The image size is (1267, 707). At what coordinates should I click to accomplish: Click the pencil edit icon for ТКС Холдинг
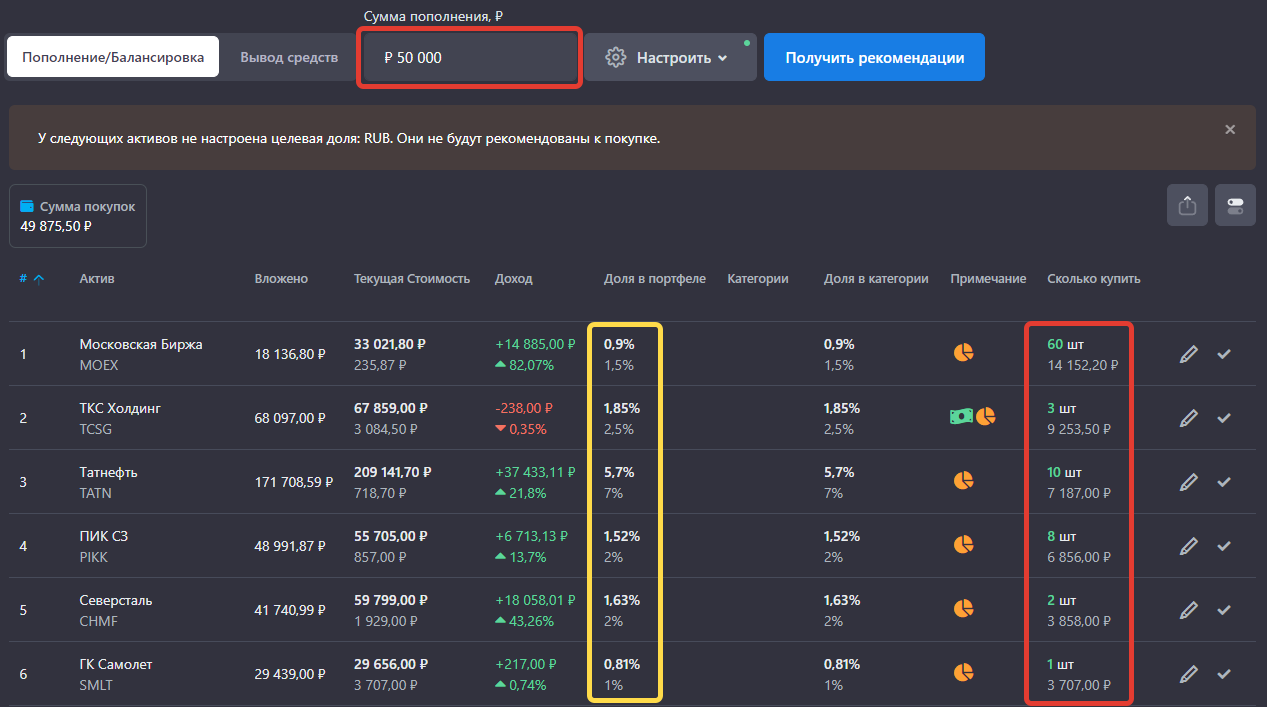[x=1188, y=418]
